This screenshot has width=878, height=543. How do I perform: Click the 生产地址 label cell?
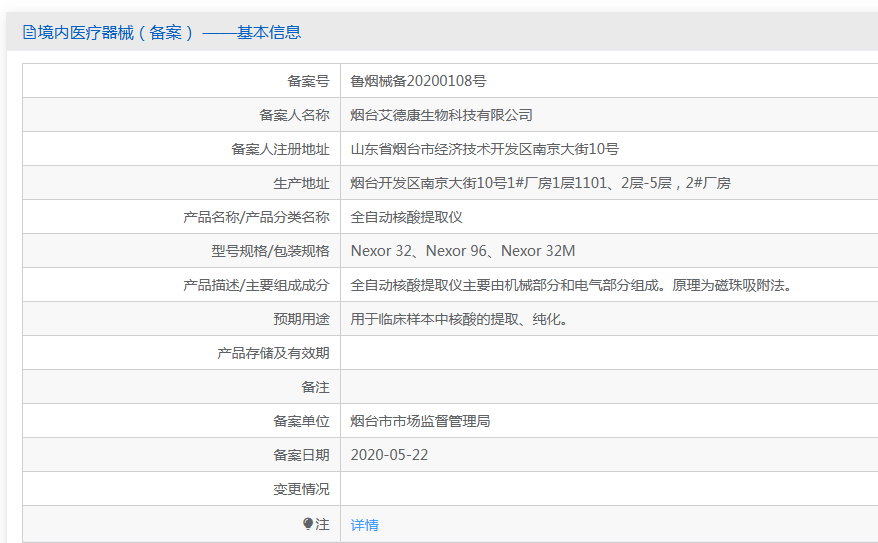click(181, 183)
